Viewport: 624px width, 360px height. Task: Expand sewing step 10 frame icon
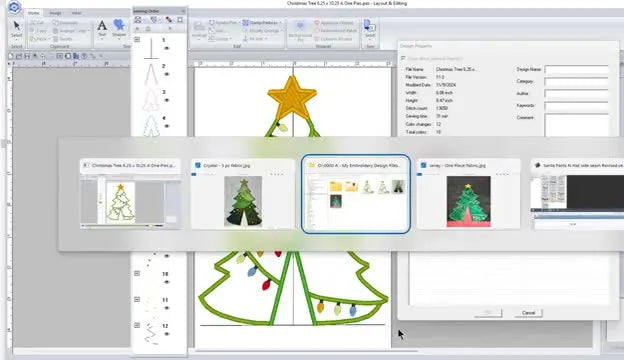tap(137, 273)
